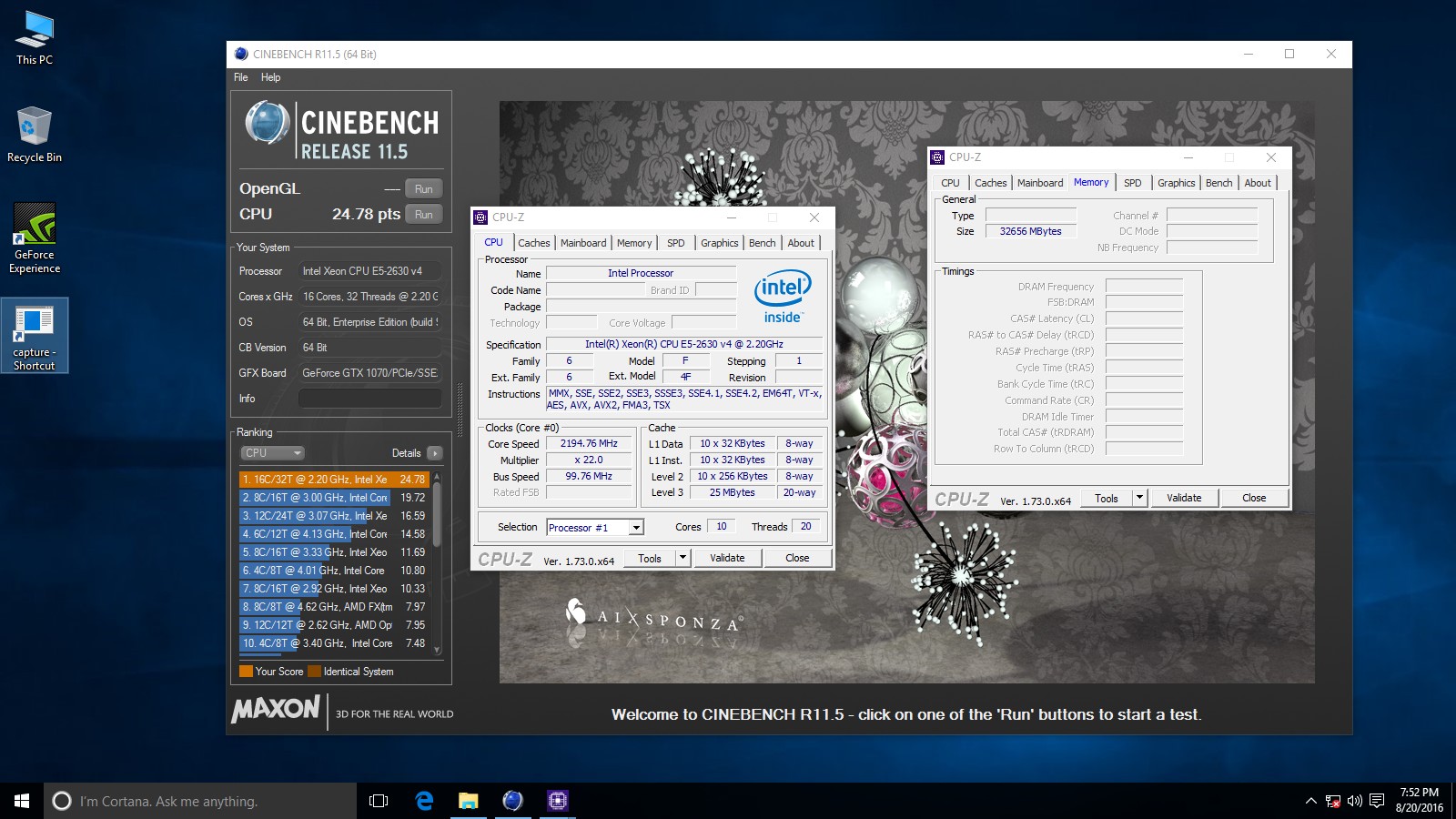Viewport: 1456px width, 819px height.
Task: Show hidden system tray icons
Action: (1311, 801)
